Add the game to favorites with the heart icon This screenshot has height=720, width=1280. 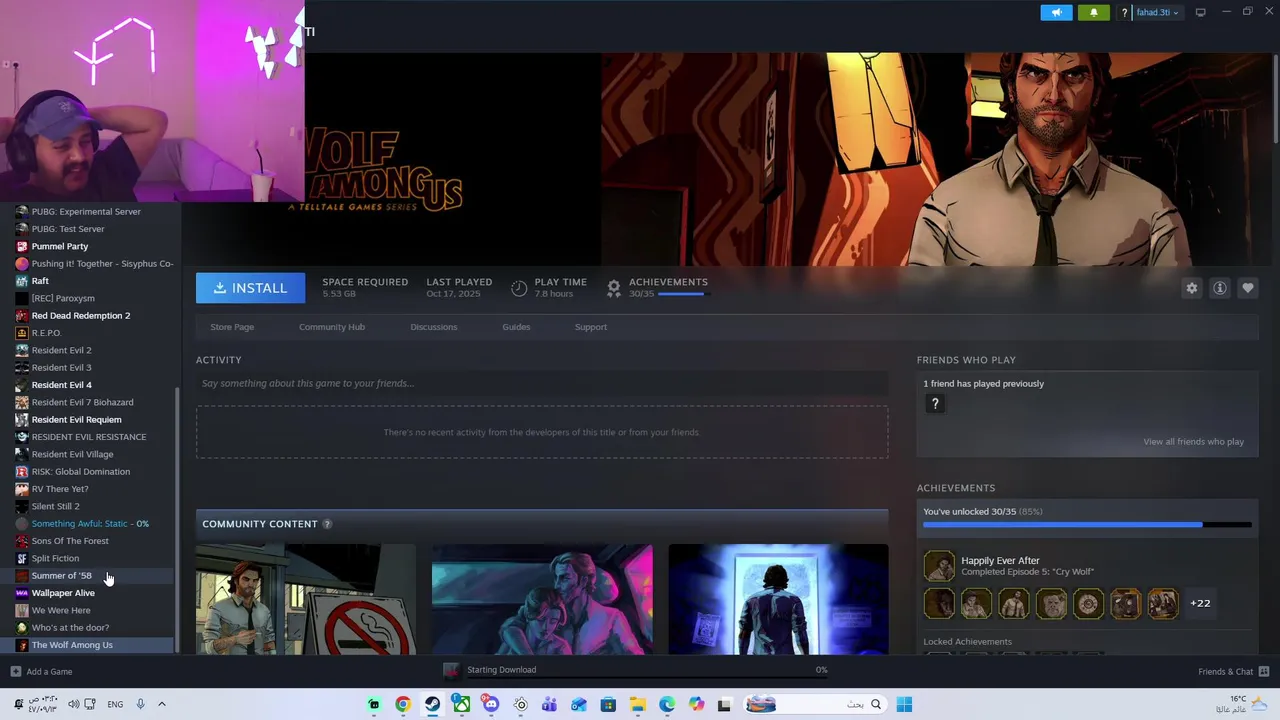pyautogui.click(x=1247, y=288)
